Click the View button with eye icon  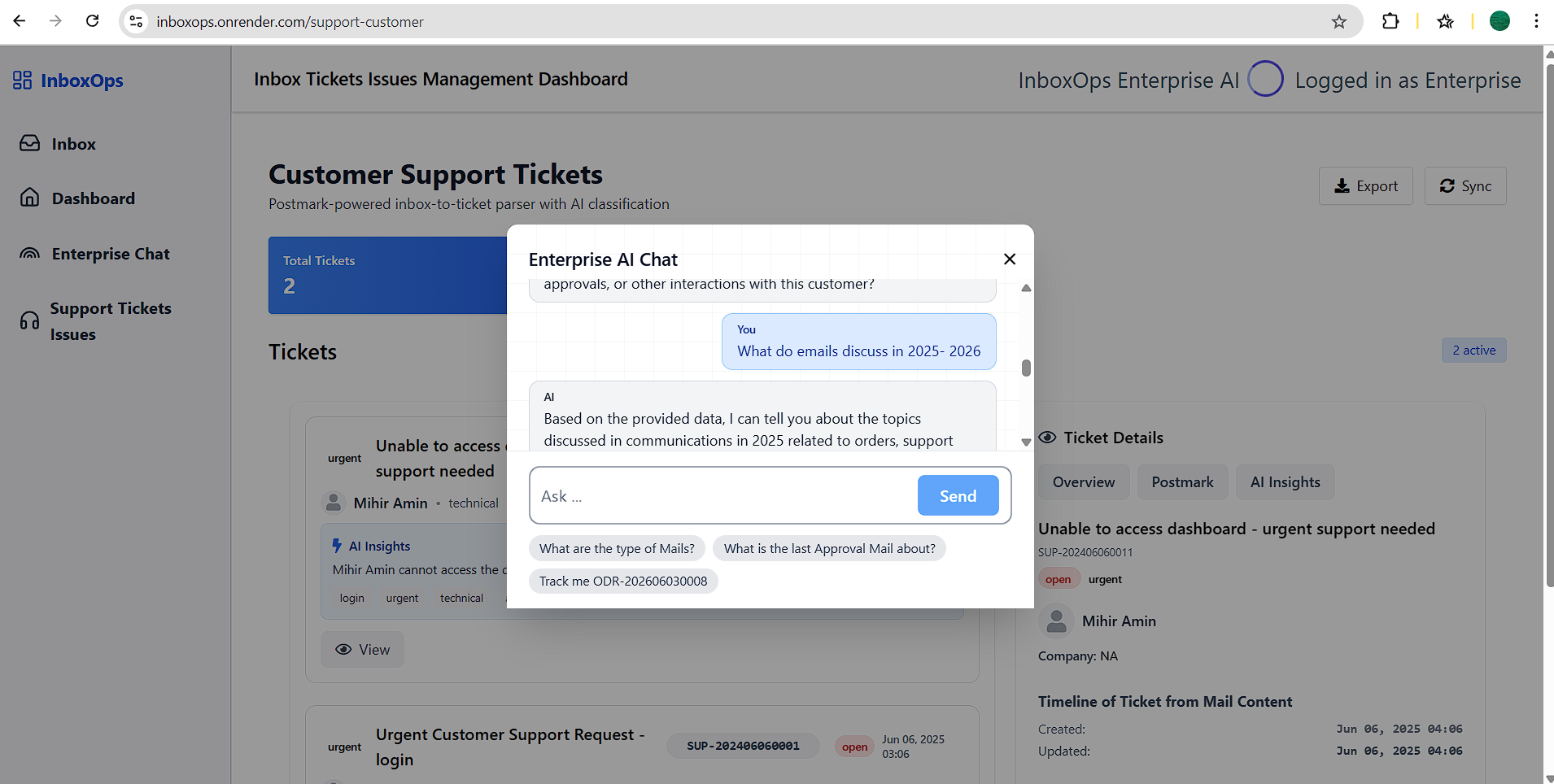[x=362, y=649]
